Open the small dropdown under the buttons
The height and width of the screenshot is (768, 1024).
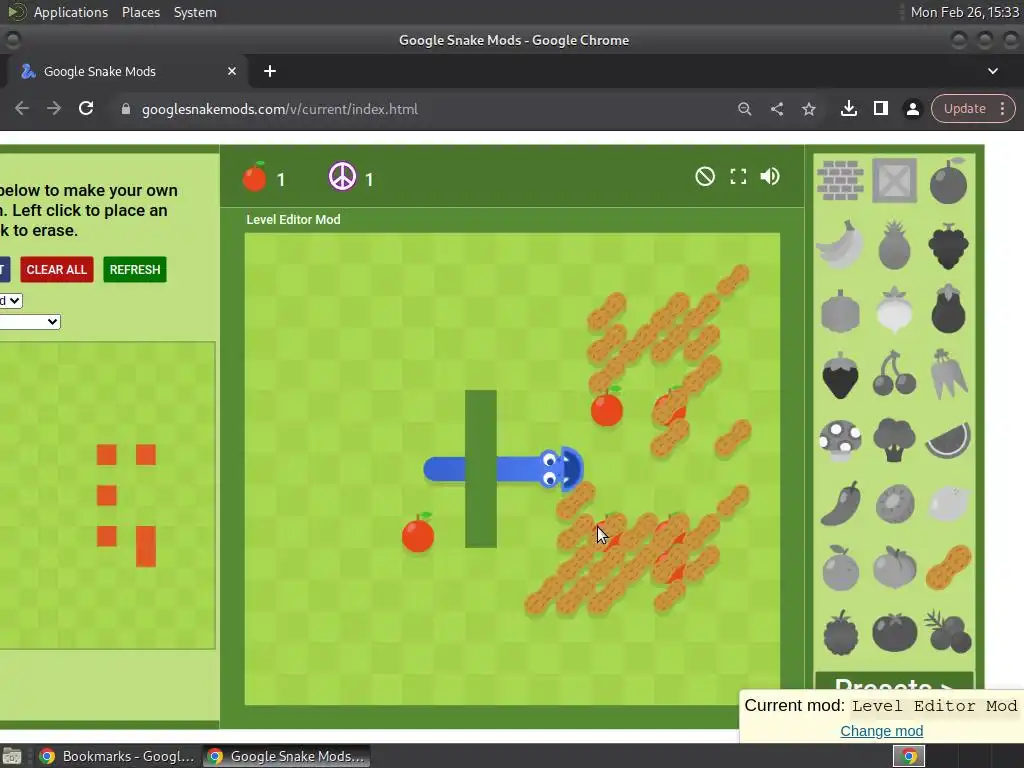11,300
